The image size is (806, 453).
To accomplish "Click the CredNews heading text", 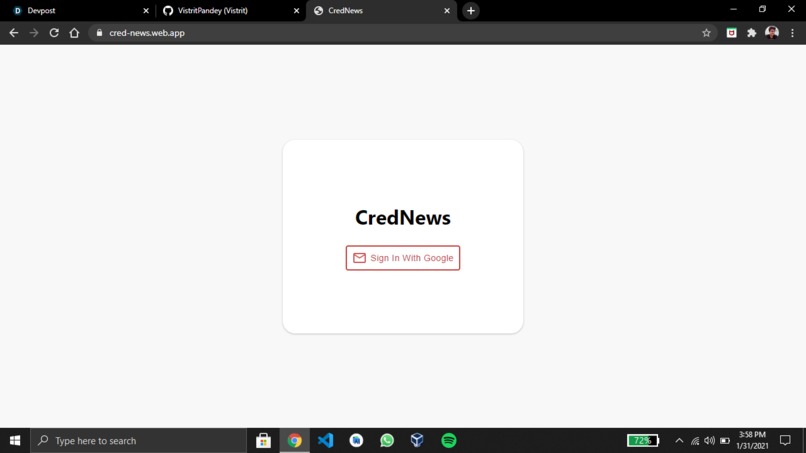I will pyautogui.click(x=402, y=218).
